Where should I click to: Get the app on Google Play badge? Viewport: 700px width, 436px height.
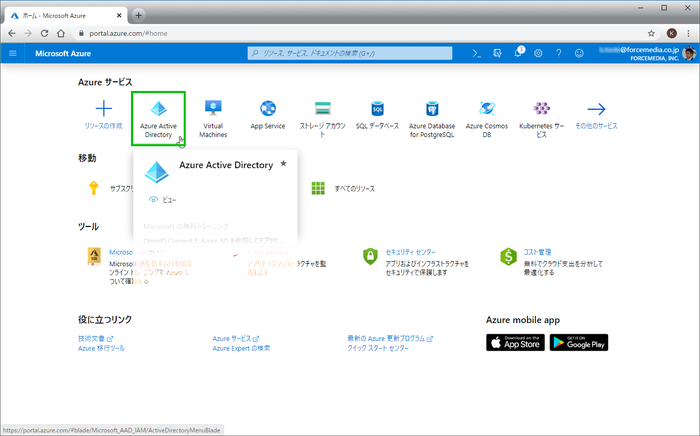[x=579, y=342]
